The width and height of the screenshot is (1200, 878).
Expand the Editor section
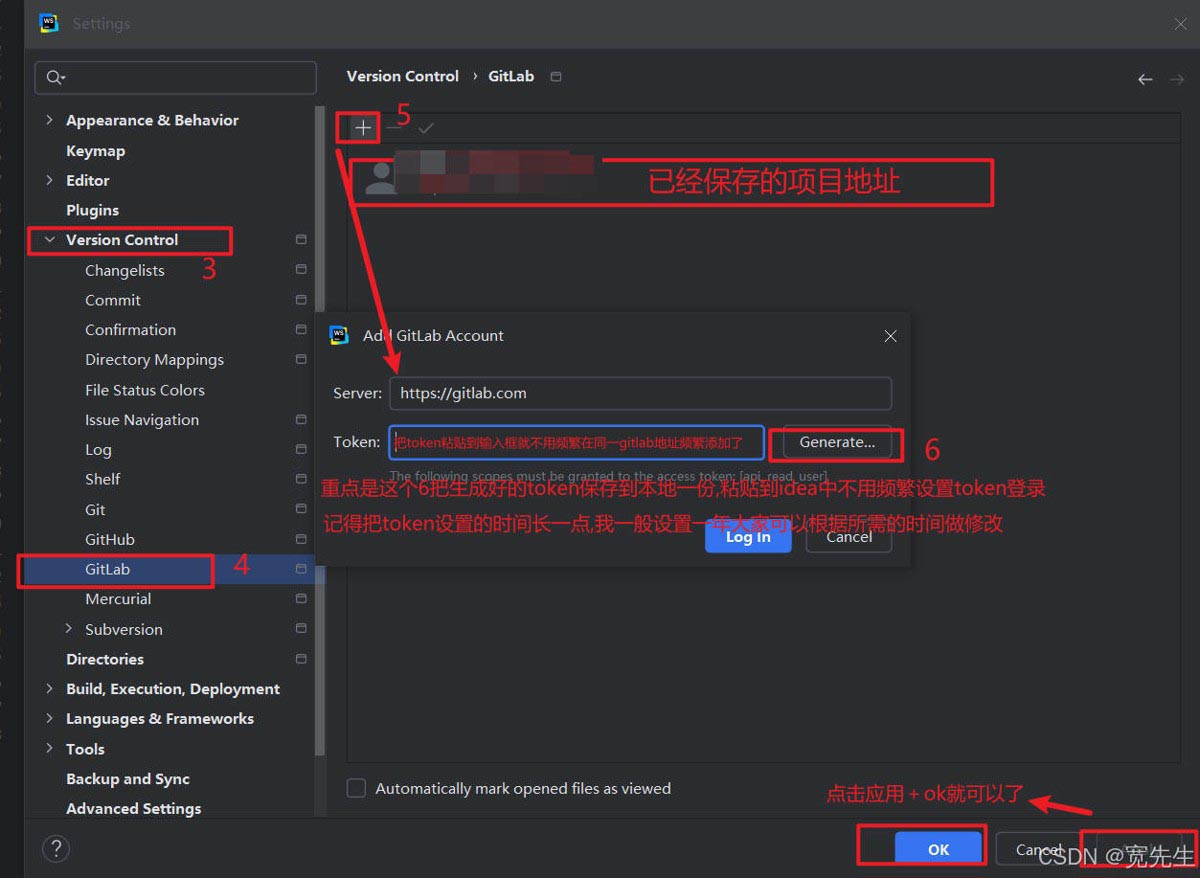[x=49, y=180]
